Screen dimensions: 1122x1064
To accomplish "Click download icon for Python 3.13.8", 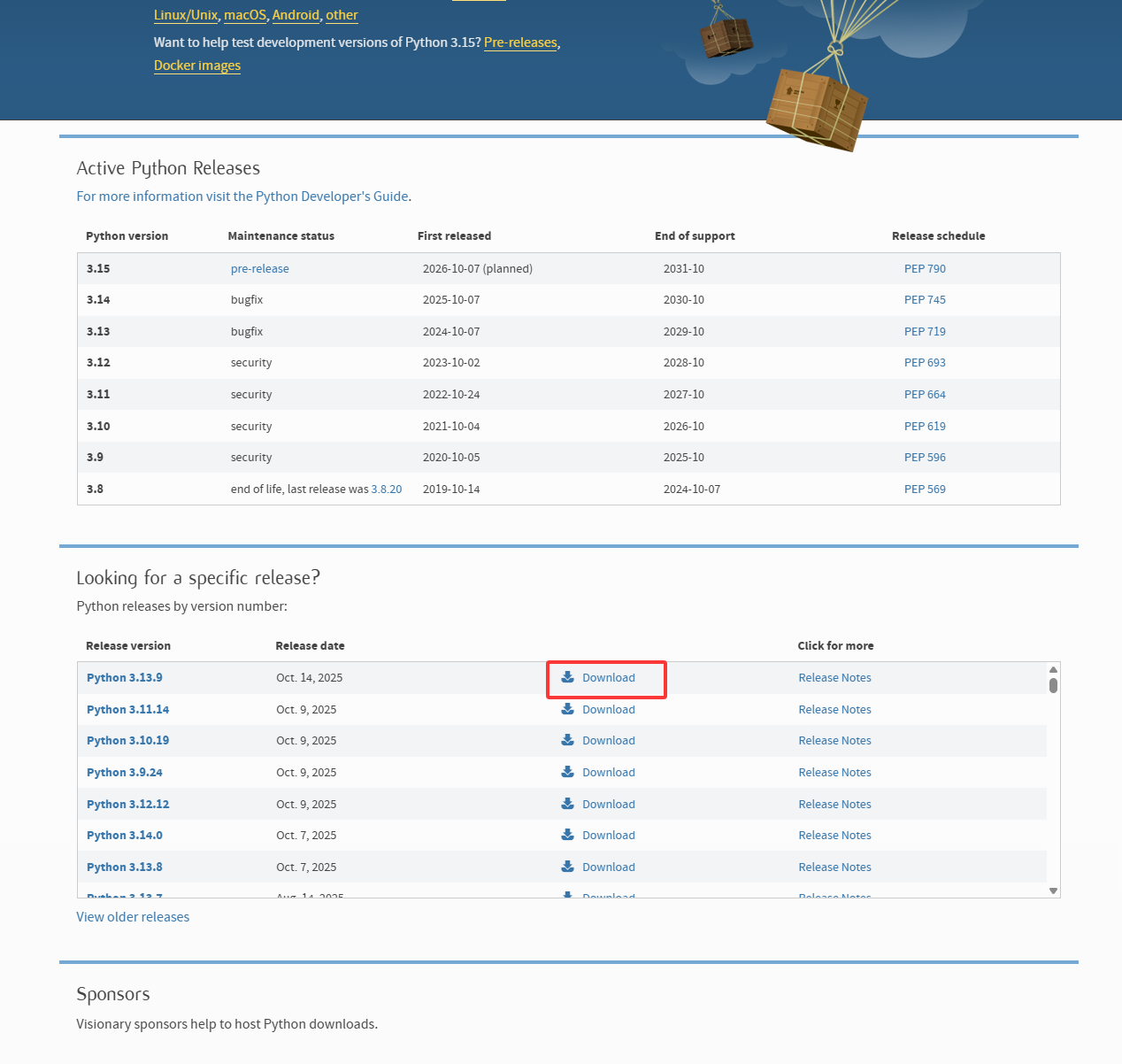I will pyautogui.click(x=568, y=867).
